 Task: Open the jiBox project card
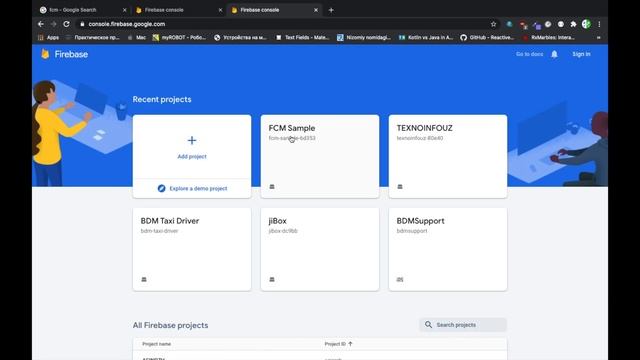pos(320,249)
